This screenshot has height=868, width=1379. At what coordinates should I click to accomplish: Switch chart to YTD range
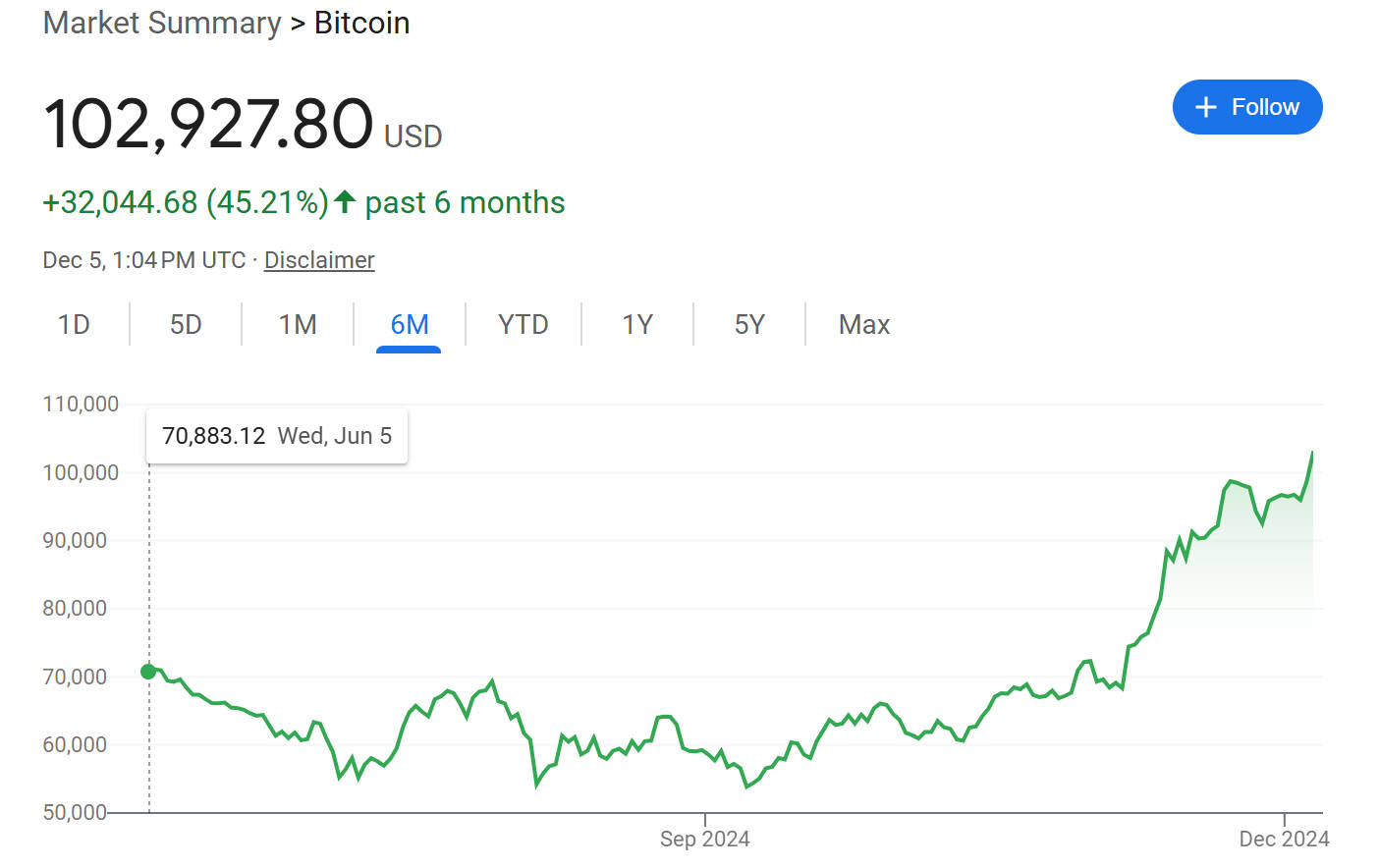pos(523,325)
